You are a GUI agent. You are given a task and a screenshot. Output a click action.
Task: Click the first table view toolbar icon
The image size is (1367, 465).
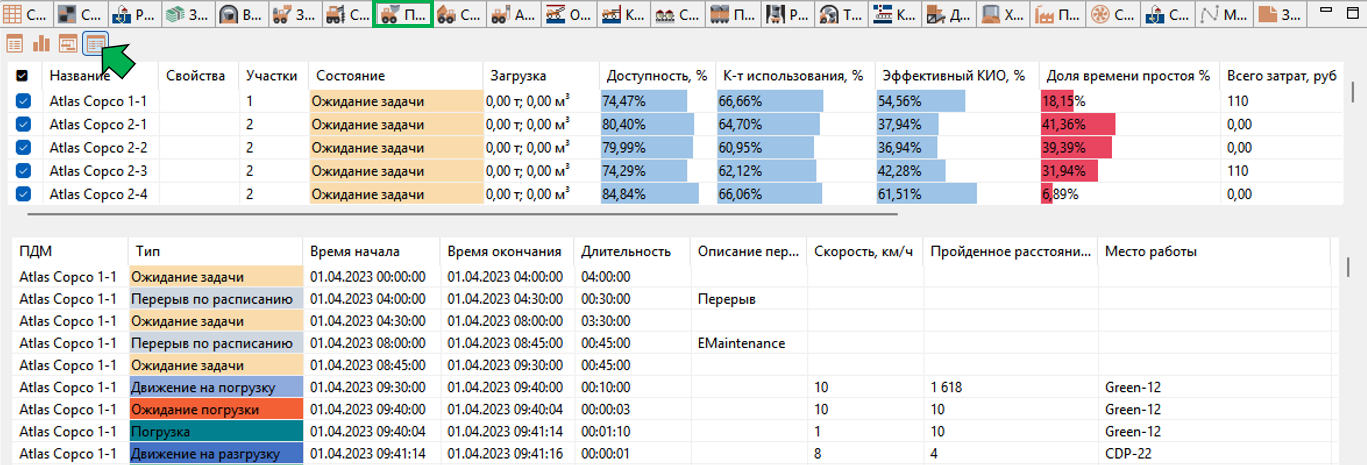point(15,43)
